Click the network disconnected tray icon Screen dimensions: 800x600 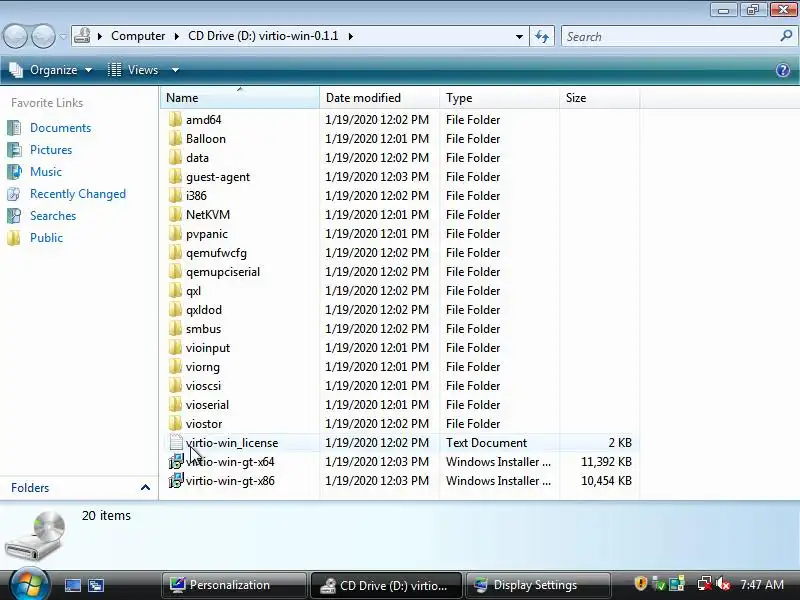pyautogui.click(x=705, y=584)
